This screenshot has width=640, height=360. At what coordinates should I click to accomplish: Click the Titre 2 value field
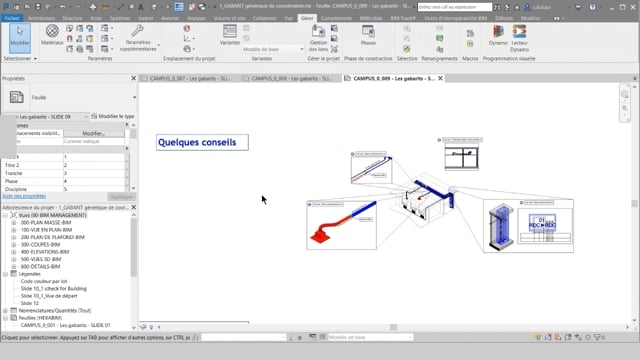94,165
